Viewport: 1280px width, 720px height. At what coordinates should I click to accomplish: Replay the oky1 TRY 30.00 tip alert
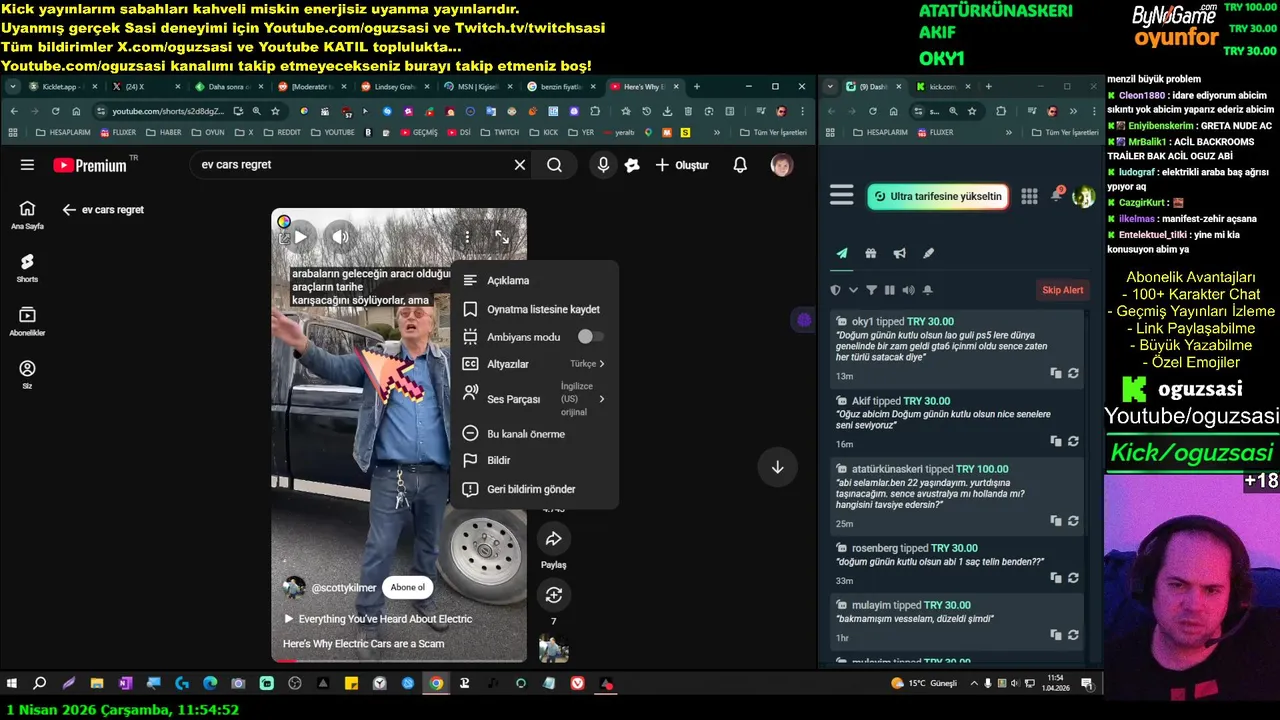[x=1073, y=373]
